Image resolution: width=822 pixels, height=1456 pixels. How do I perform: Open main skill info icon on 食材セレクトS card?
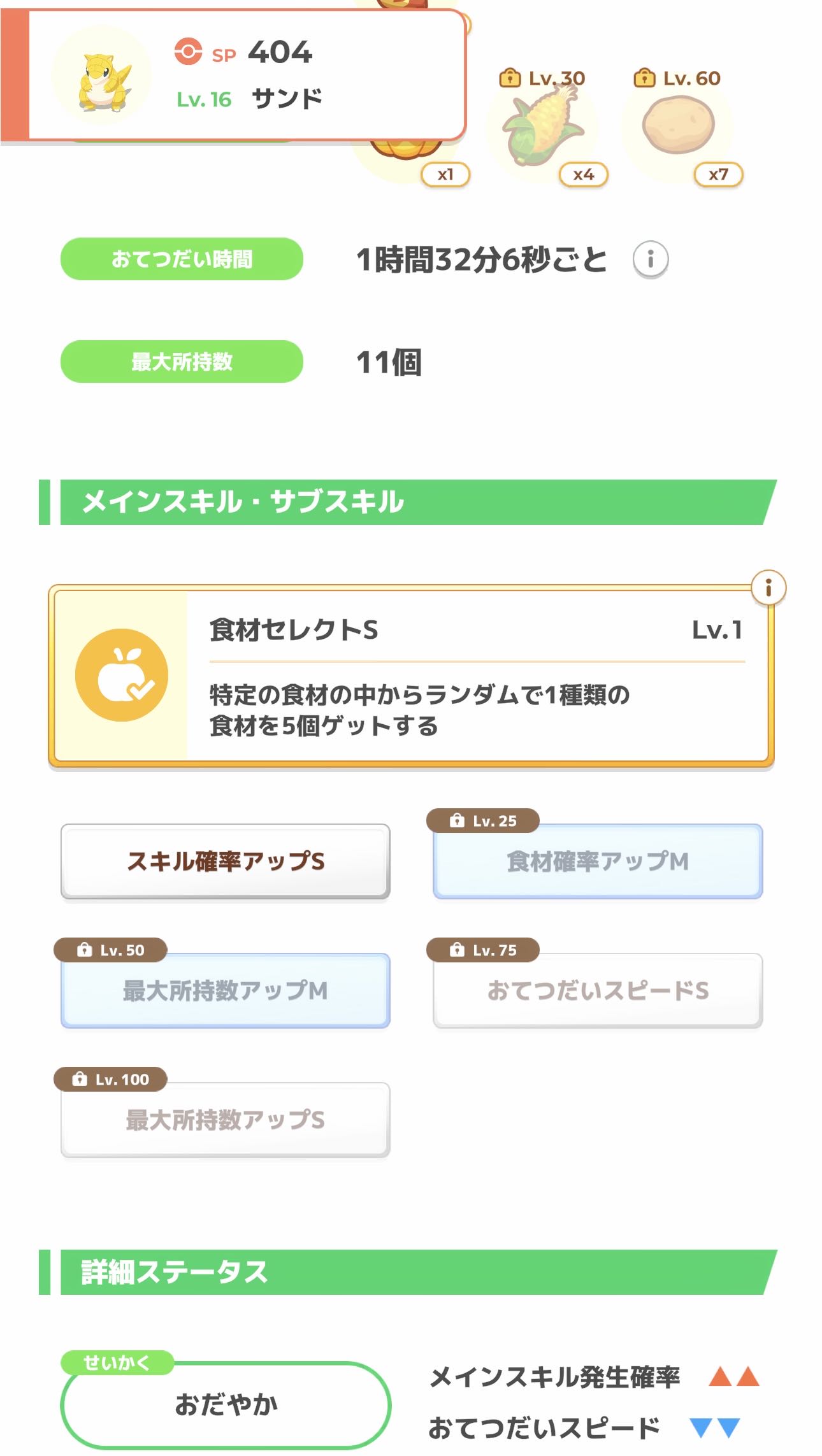pos(768,587)
